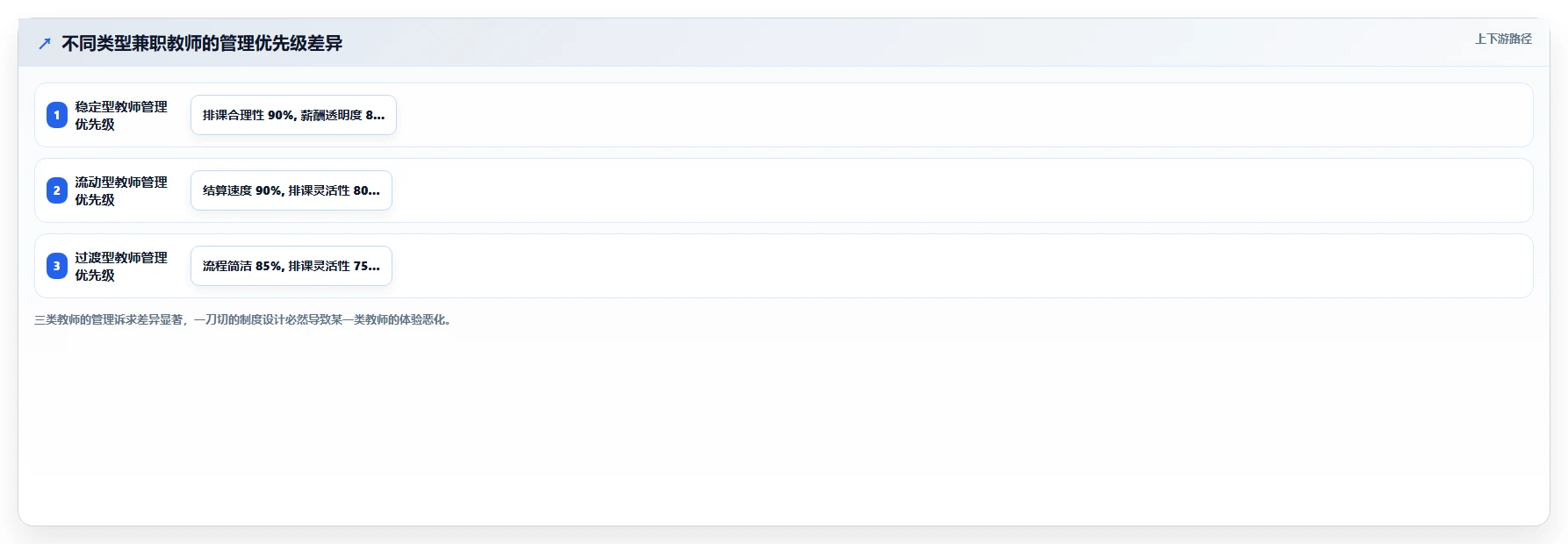Click the blue arrow icon beside the title
Image resolution: width=1568 pixels, height=544 pixels.
point(45,43)
